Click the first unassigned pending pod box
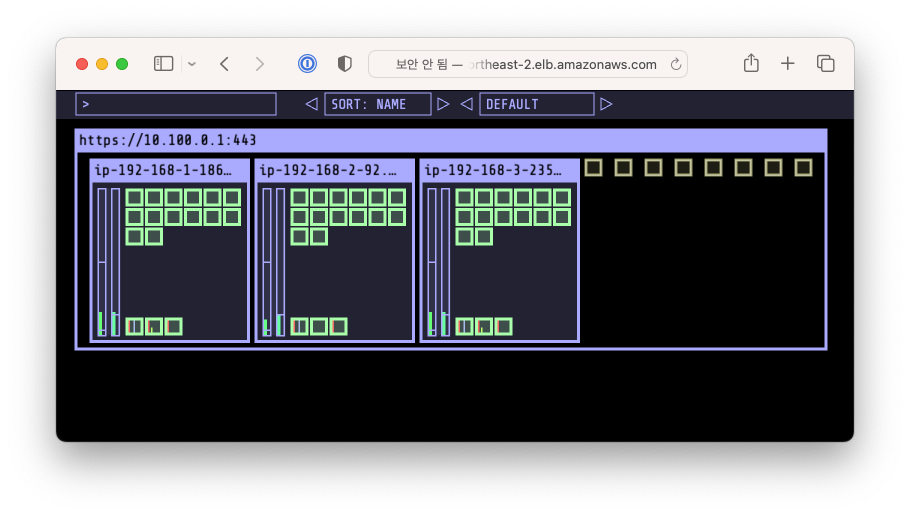The height and width of the screenshot is (516, 910). (593, 168)
